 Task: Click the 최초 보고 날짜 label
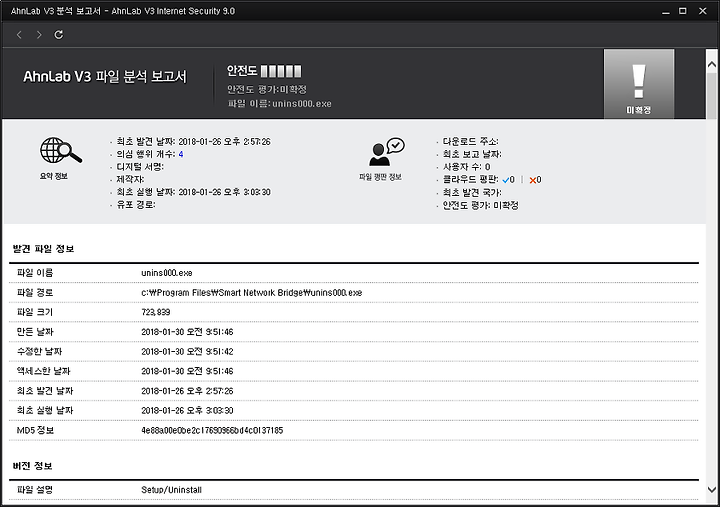pos(472,154)
